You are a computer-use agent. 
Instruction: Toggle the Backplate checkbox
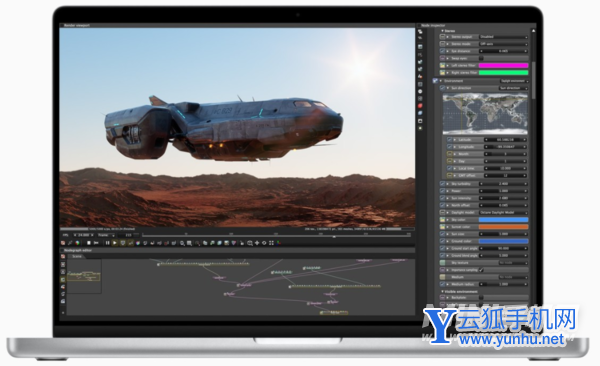click(x=481, y=297)
